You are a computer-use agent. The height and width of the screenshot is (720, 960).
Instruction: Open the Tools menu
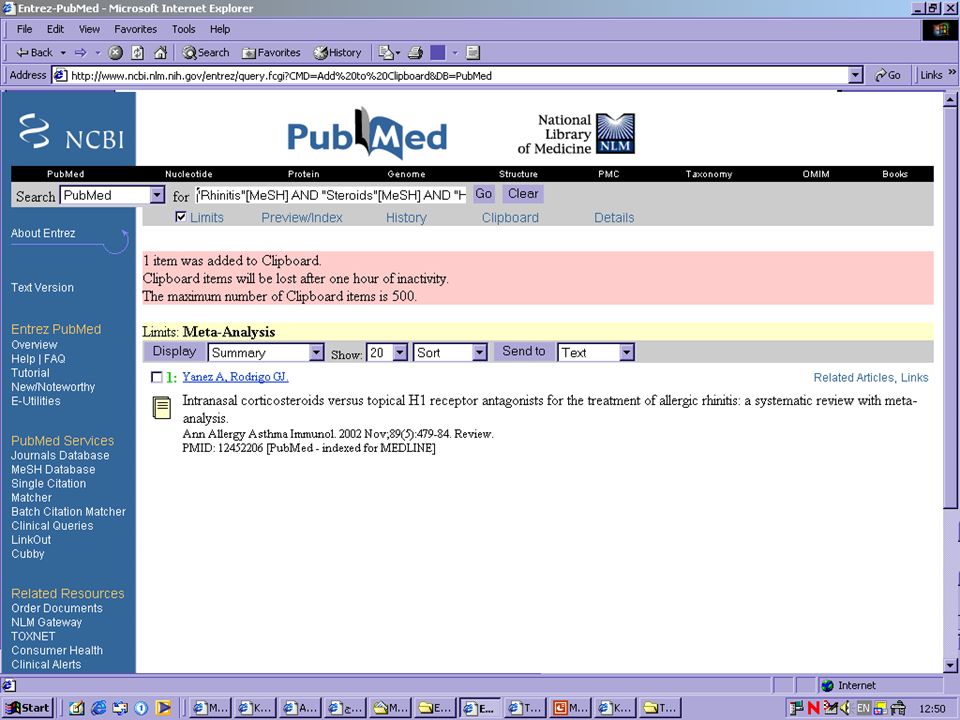tap(183, 29)
